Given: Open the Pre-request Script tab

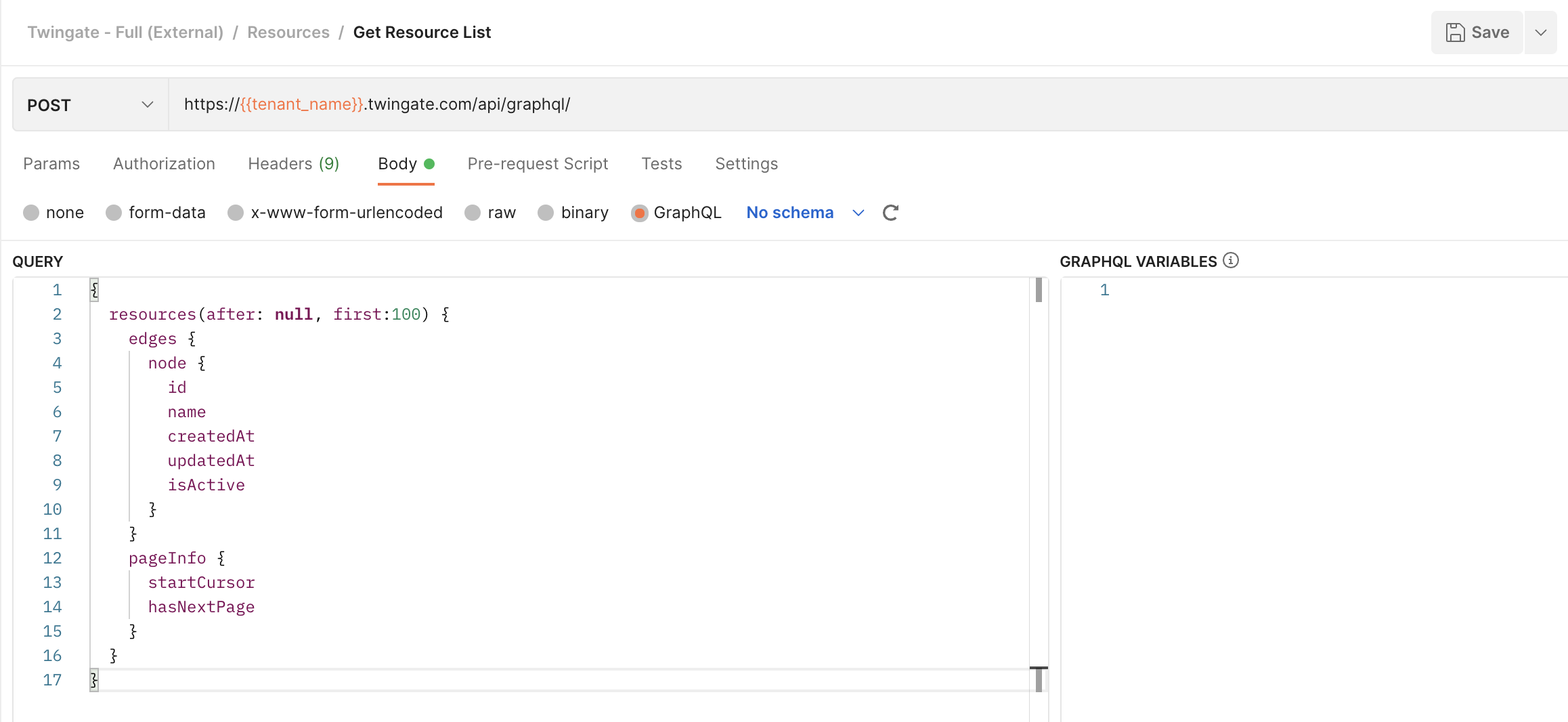Looking at the screenshot, I should pos(538,164).
